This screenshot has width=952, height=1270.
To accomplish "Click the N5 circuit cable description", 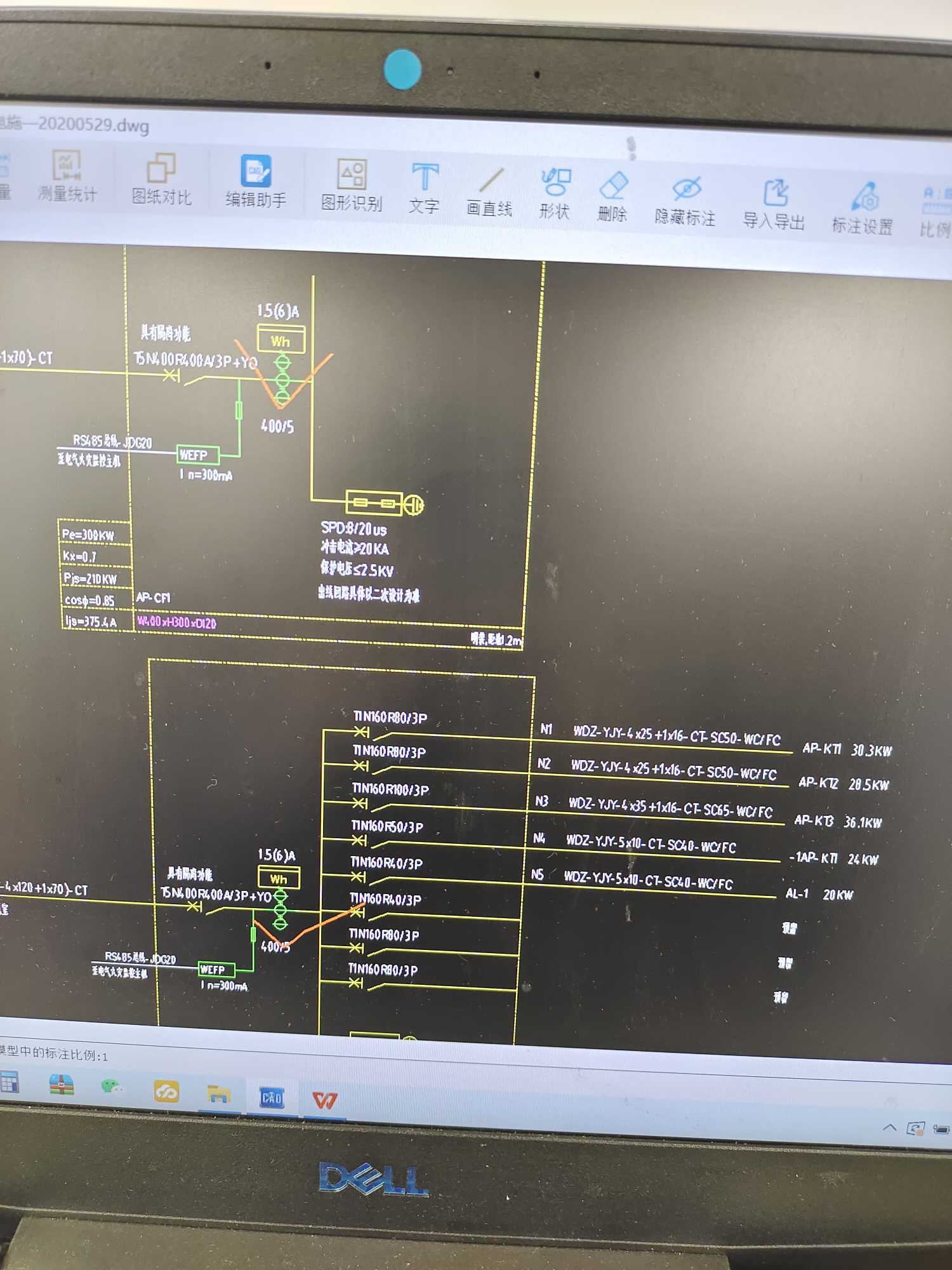I will (x=648, y=879).
